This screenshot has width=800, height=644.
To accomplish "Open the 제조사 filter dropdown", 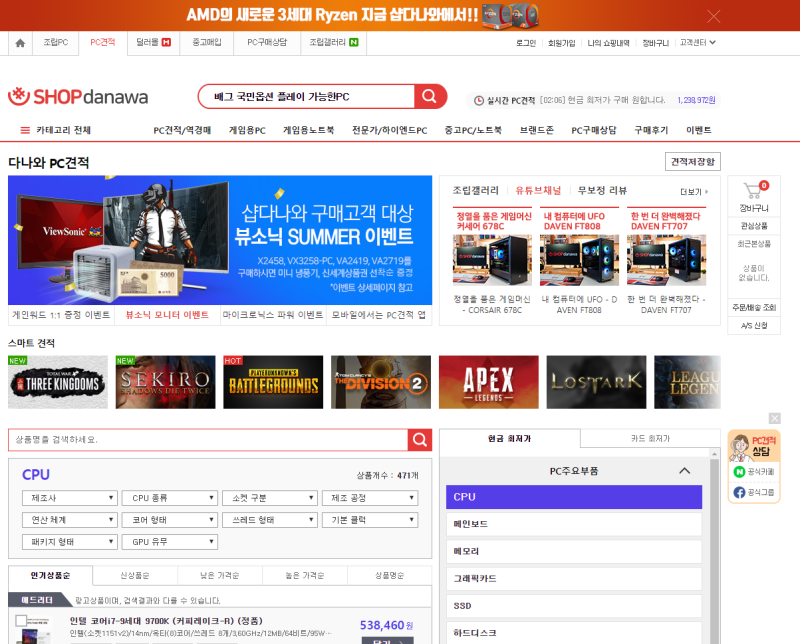I will (x=70, y=498).
